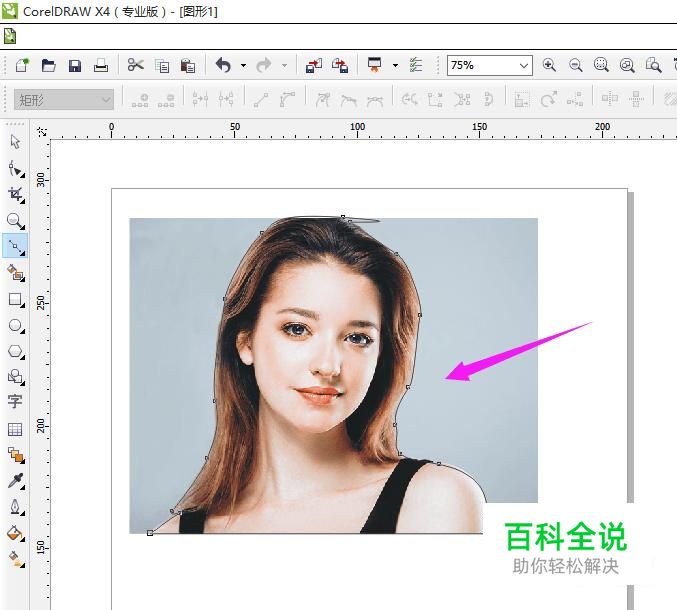Select the Ellipse tool

[16, 326]
